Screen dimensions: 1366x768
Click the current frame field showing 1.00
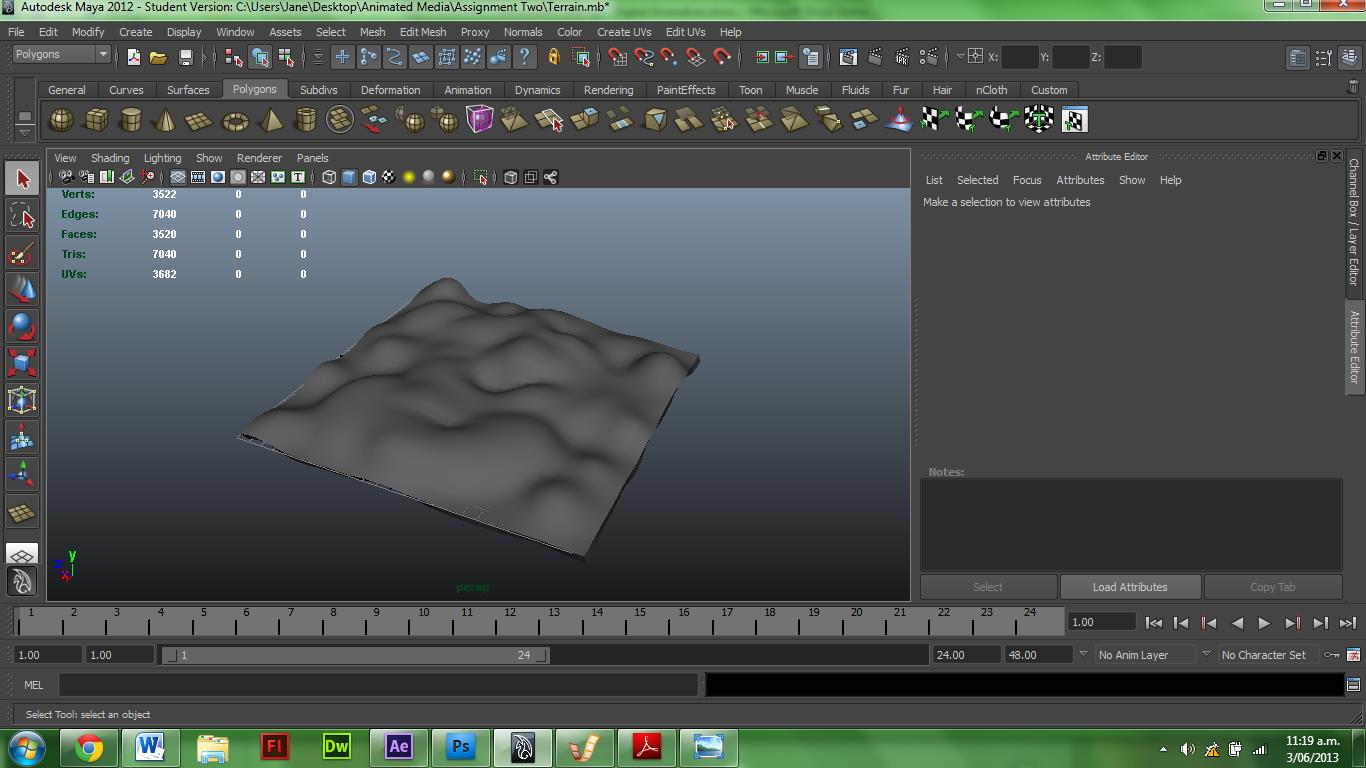[1102, 622]
